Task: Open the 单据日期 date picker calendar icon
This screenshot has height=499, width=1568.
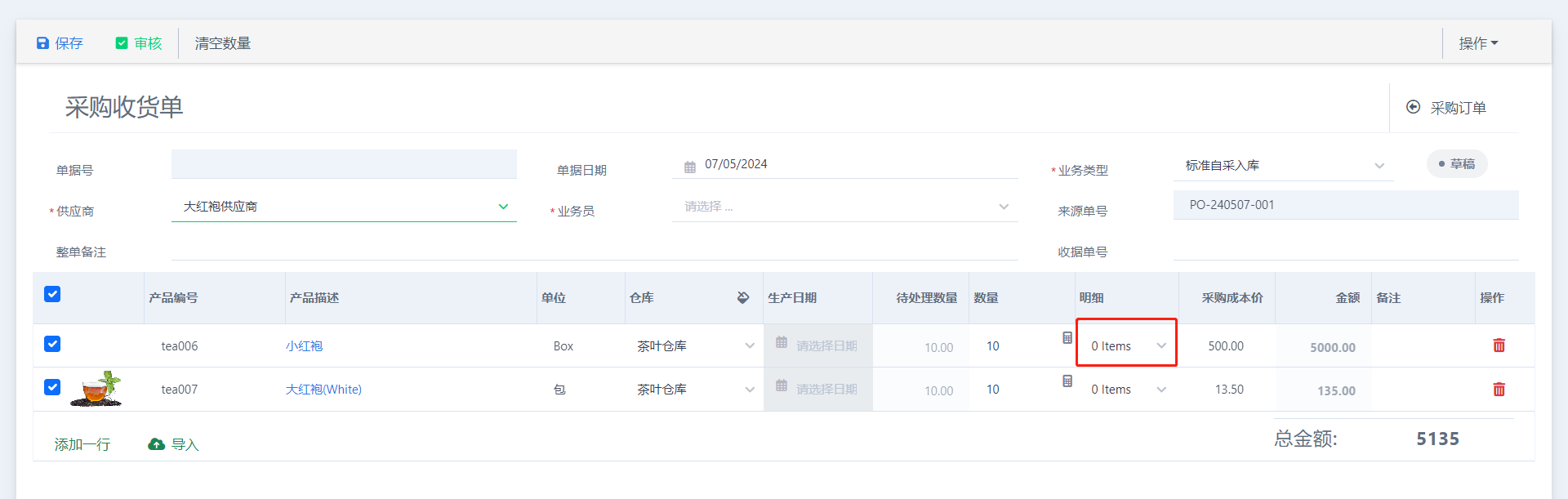Action: click(690, 167)
